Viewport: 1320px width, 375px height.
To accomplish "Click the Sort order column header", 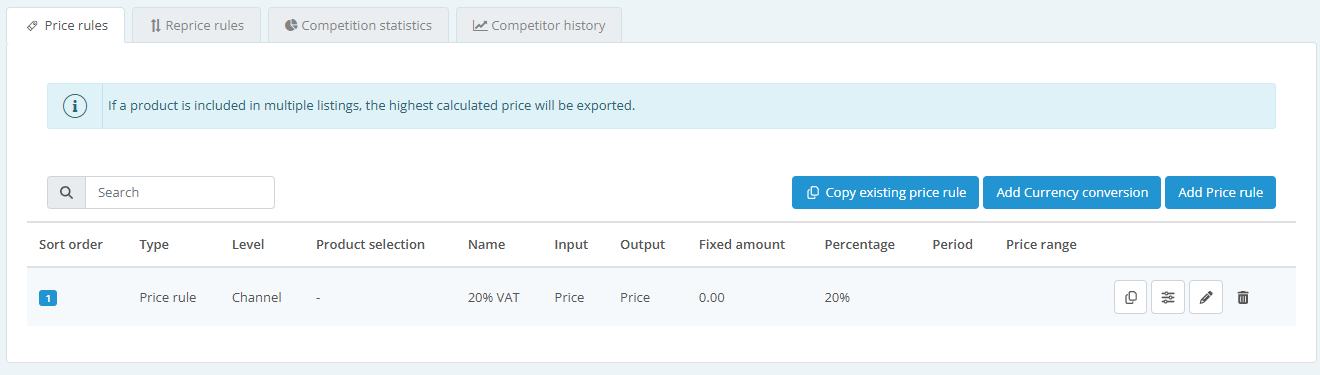I will pyautogui.click(x=71, y=244).
